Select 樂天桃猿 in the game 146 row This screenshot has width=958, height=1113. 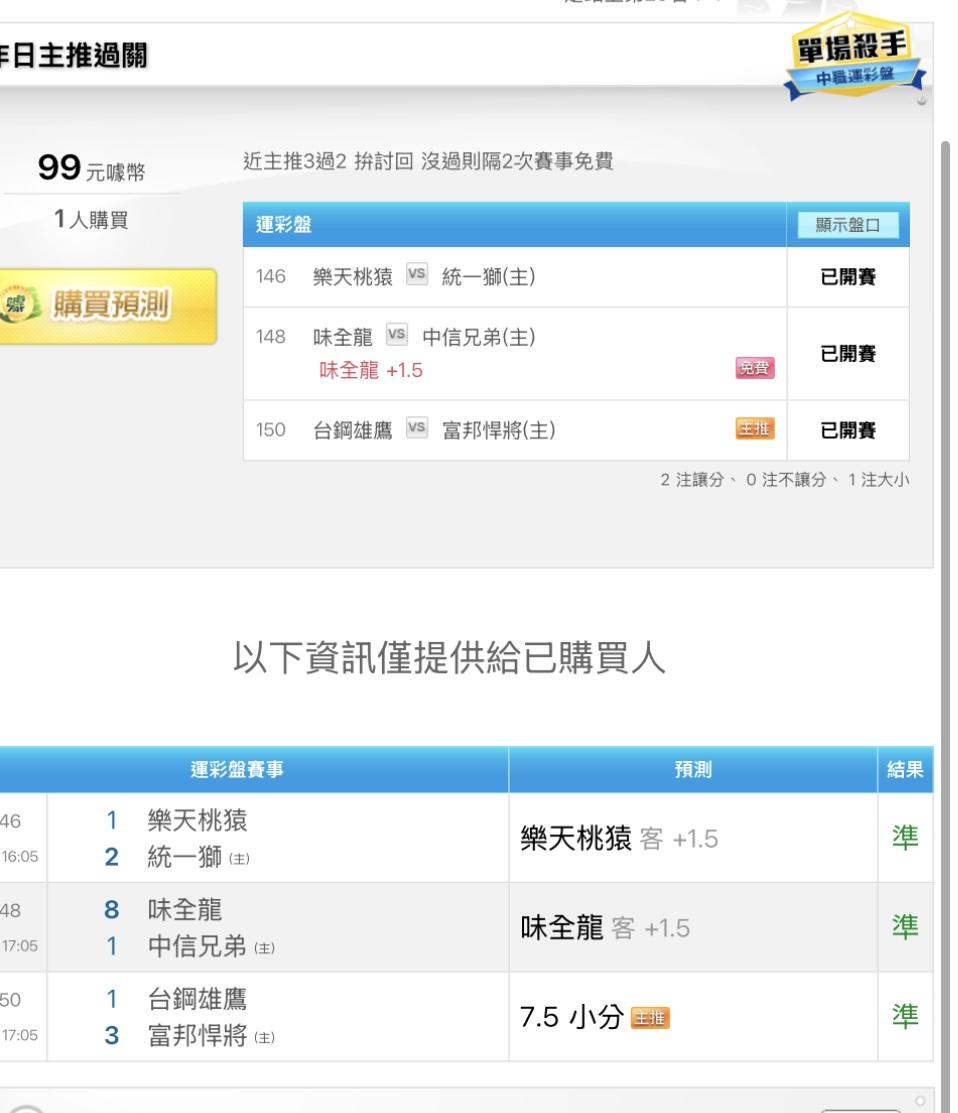point(353,276)
